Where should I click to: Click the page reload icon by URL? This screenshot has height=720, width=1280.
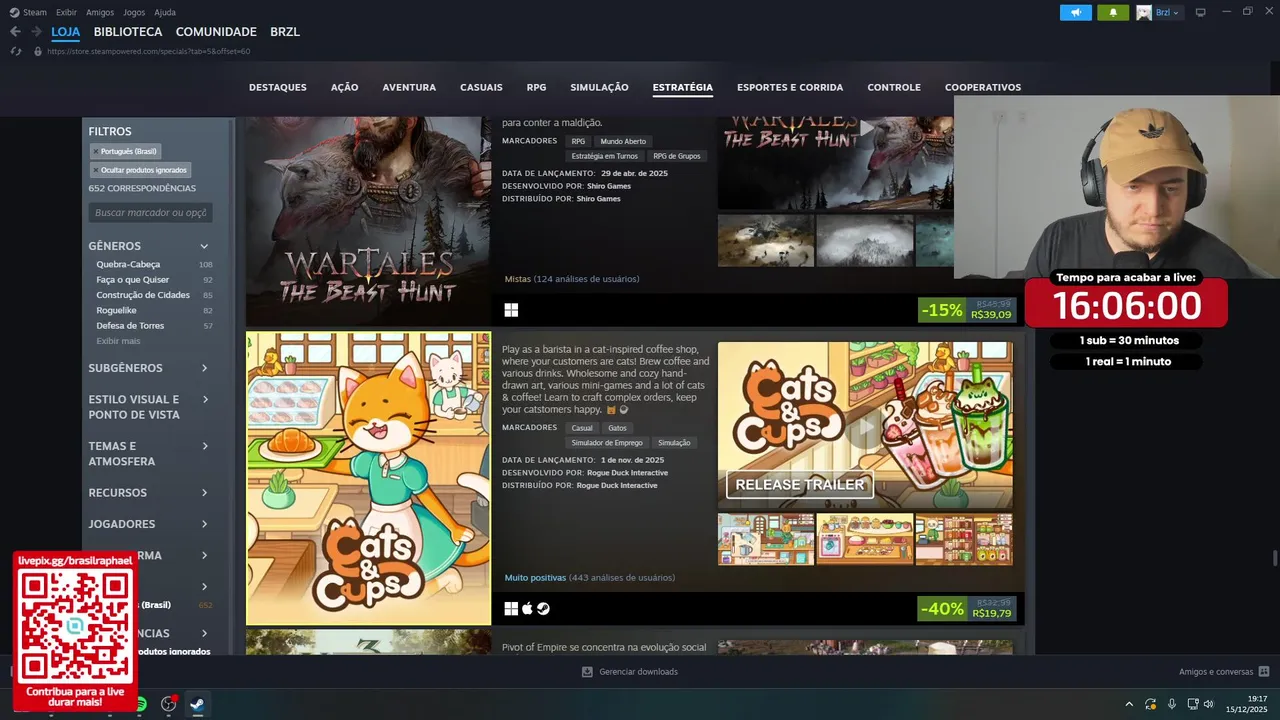pyautogui.click(x=16, y=51)
